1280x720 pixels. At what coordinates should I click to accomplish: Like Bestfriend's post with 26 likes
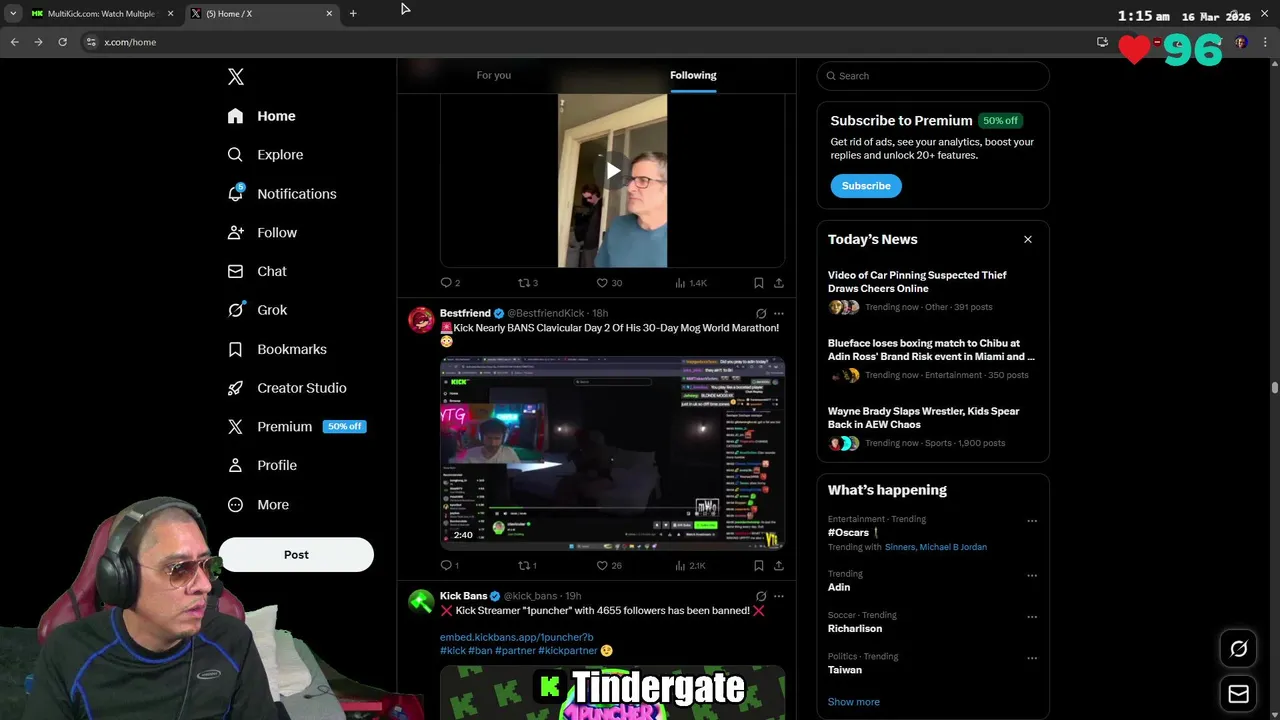(x=608, y=566)
